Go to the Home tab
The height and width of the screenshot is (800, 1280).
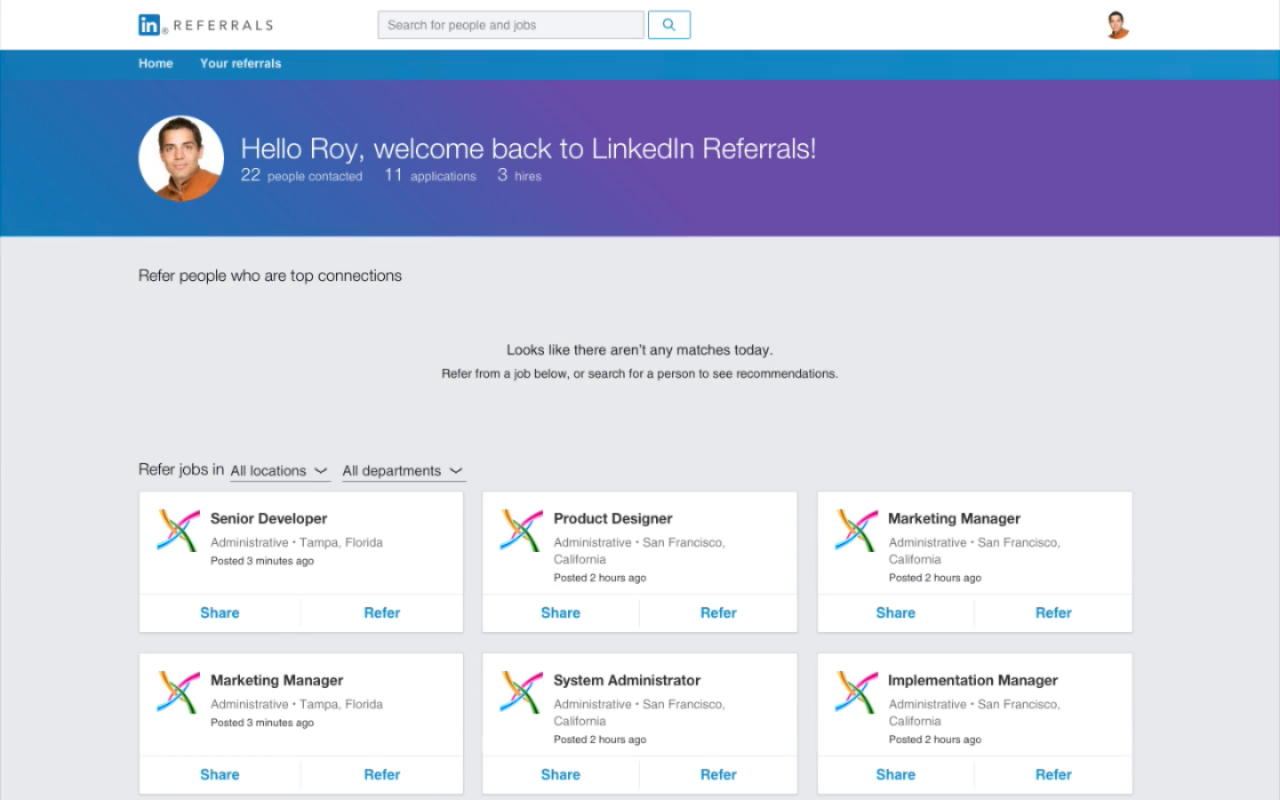click(x=155, y=63)
